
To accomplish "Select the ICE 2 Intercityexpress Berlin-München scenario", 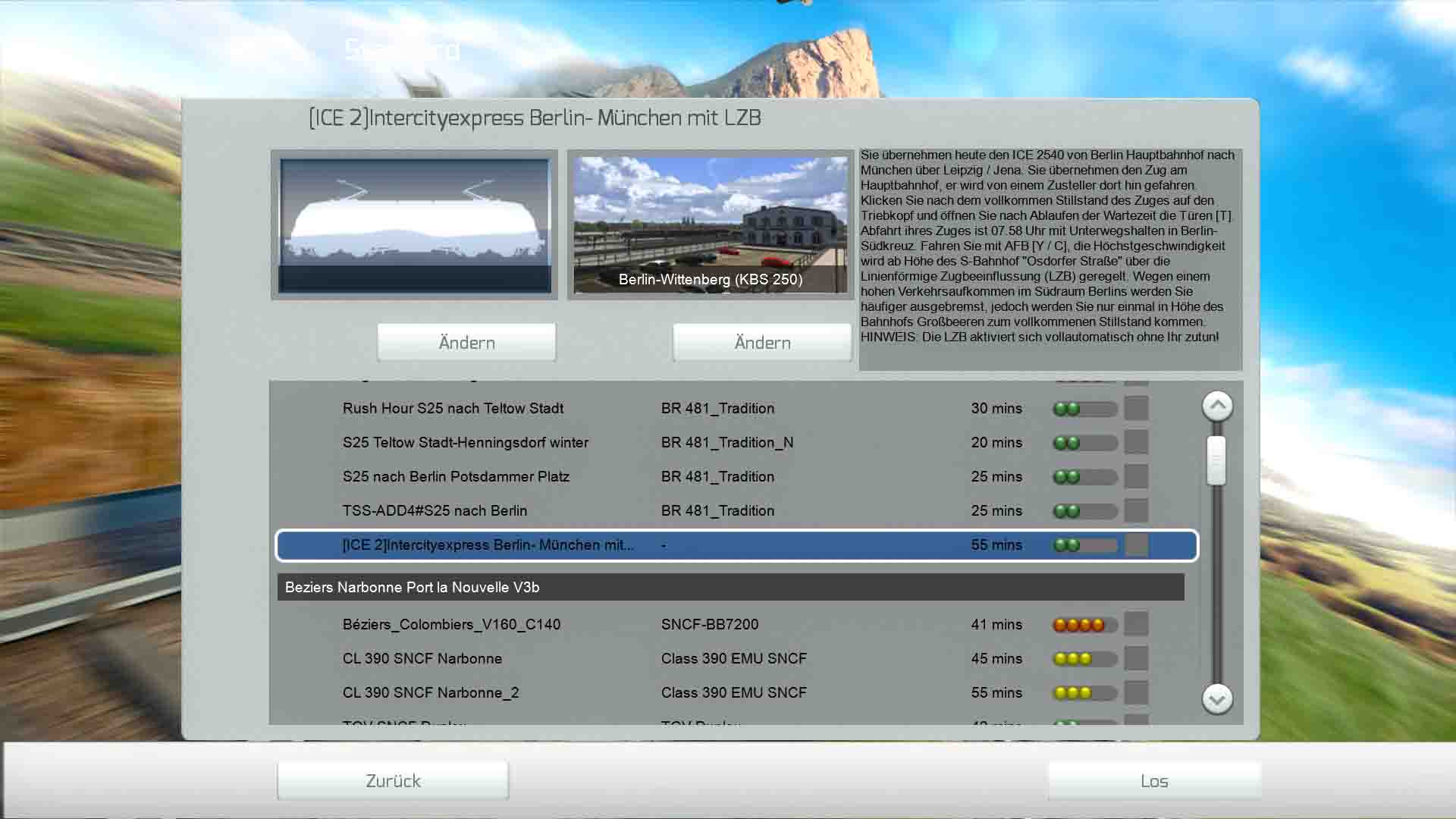I will 488,545.
